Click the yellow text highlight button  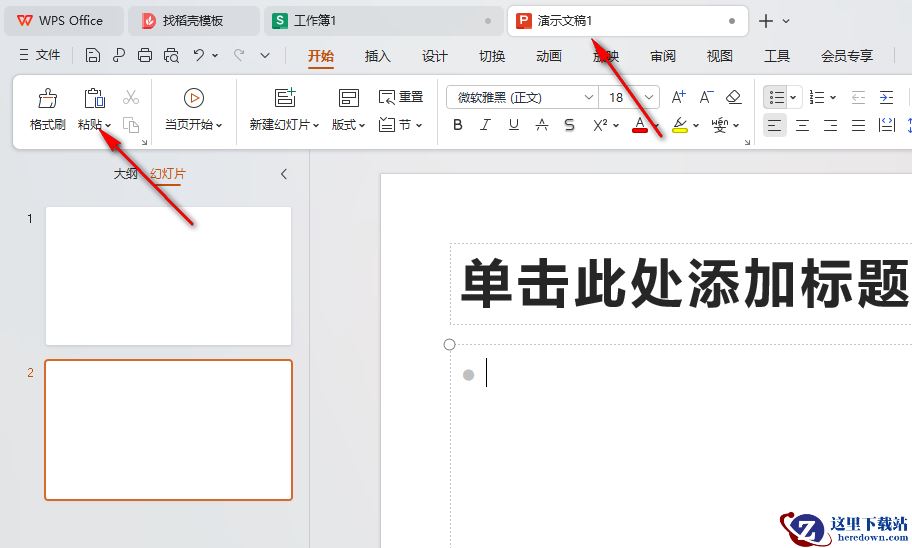(679, 124)
